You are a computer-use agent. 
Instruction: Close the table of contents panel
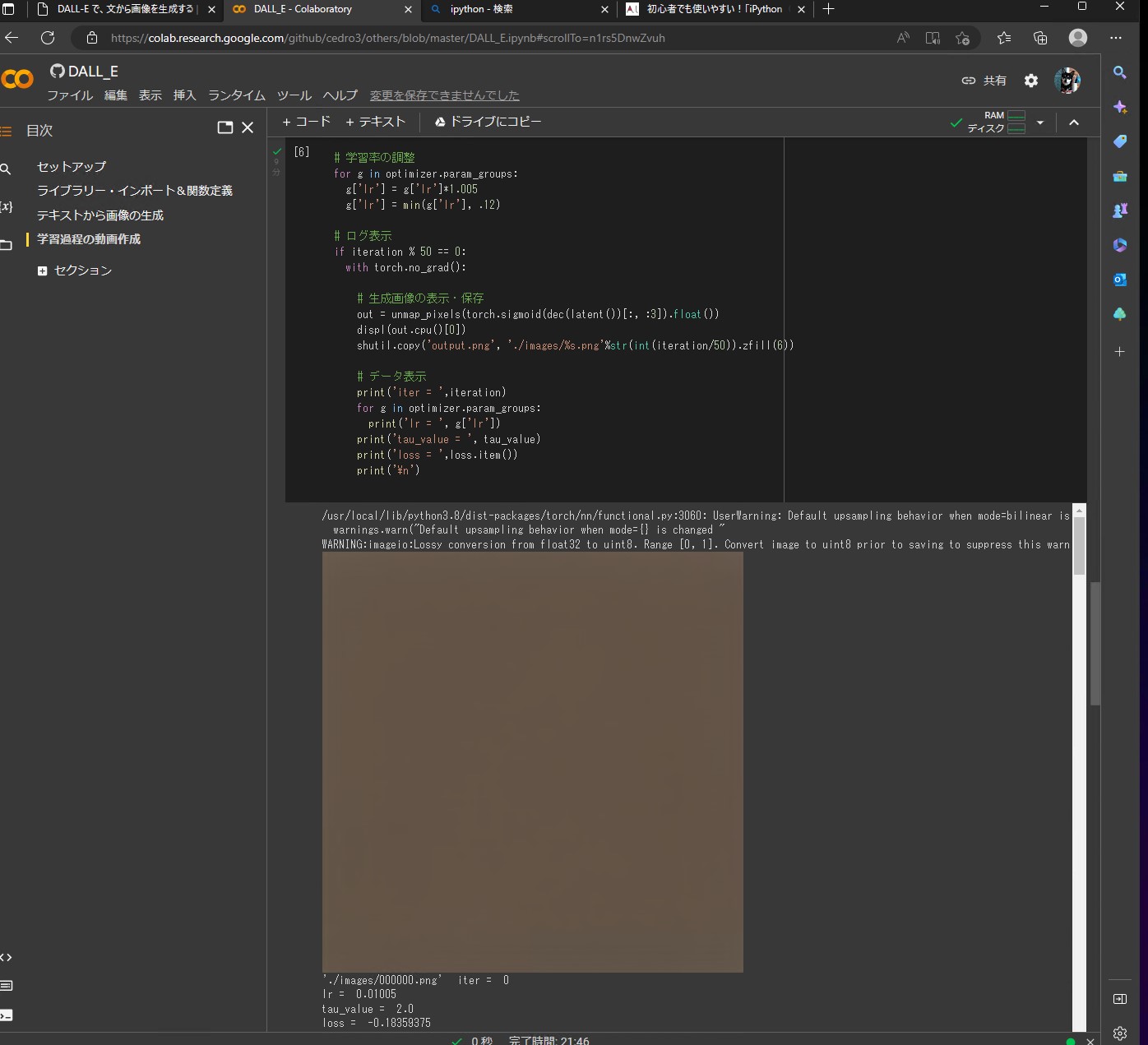(248, 127)
